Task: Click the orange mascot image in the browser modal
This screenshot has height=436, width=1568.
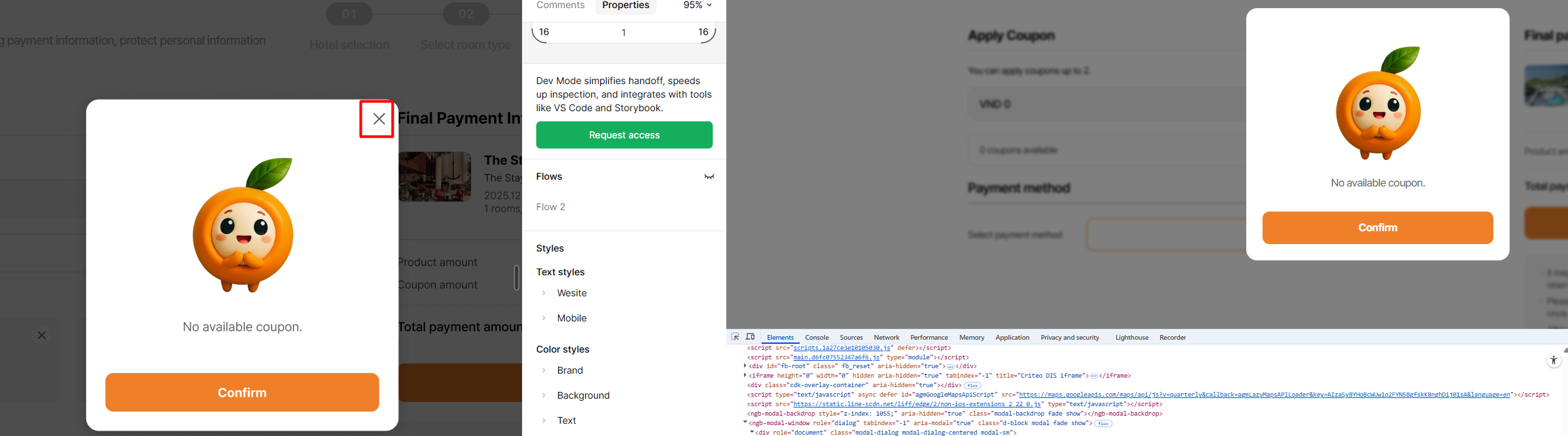Action: point(1378,103)
